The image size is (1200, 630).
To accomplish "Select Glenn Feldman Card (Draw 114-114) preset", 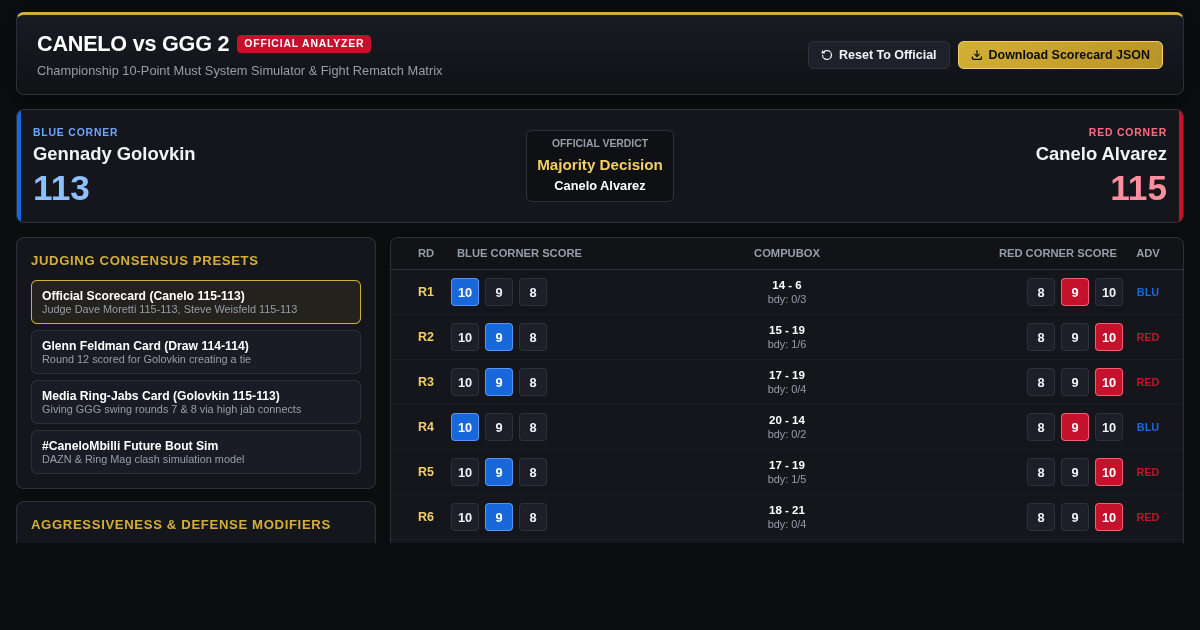I will click(196, 352).
